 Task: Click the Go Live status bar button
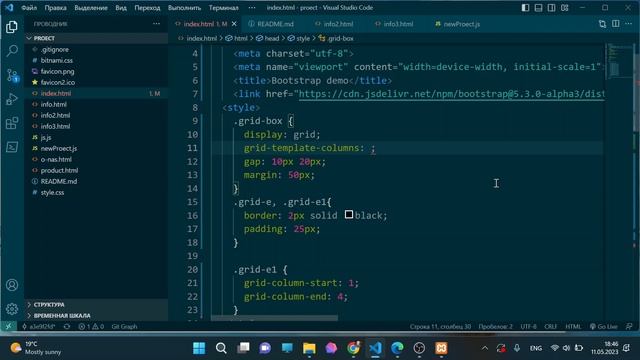604,327
